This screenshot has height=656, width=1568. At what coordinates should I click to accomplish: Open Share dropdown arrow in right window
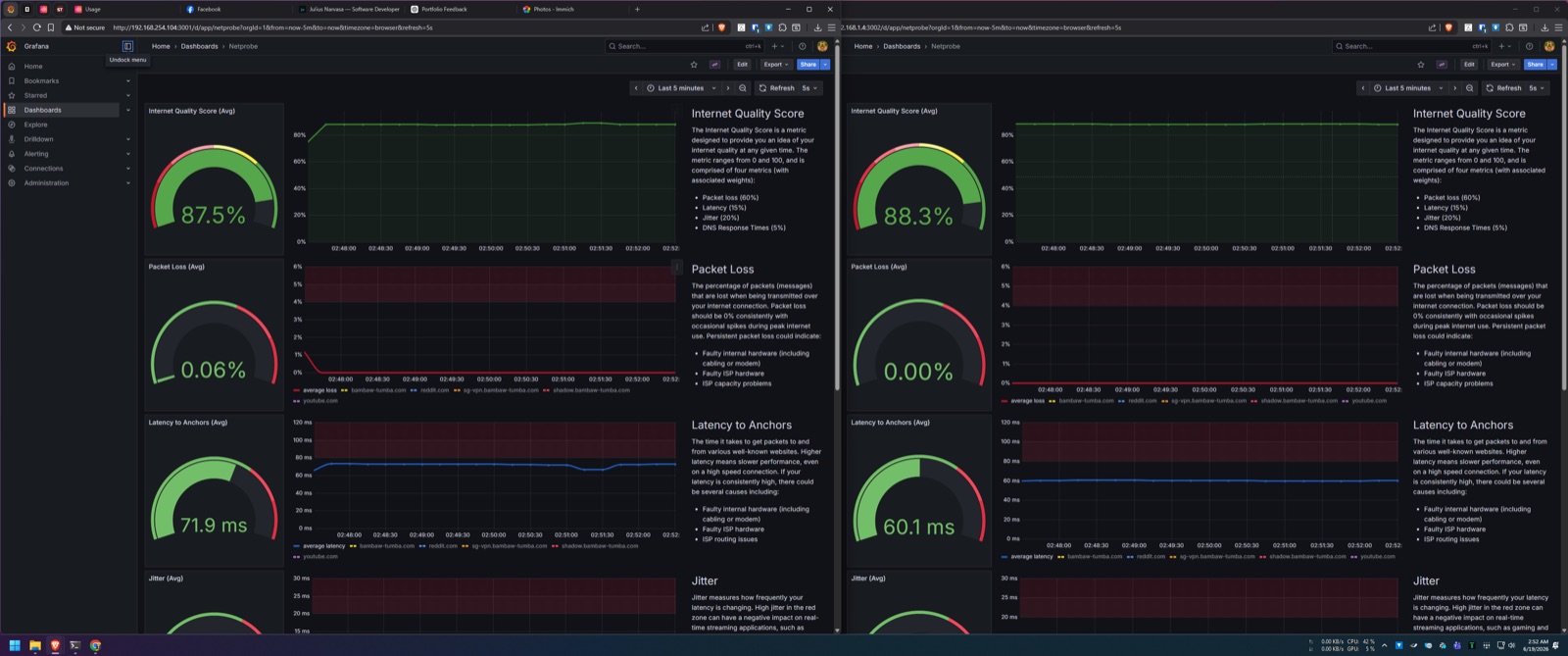[1552, 65]
